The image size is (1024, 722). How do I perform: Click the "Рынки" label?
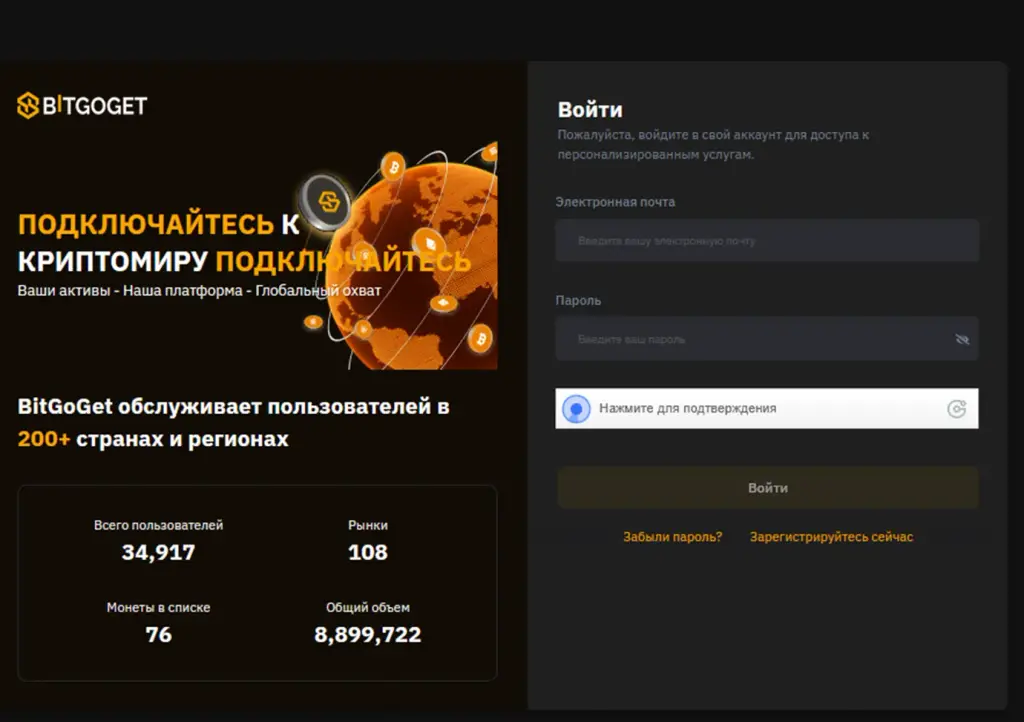pos(368,525)
